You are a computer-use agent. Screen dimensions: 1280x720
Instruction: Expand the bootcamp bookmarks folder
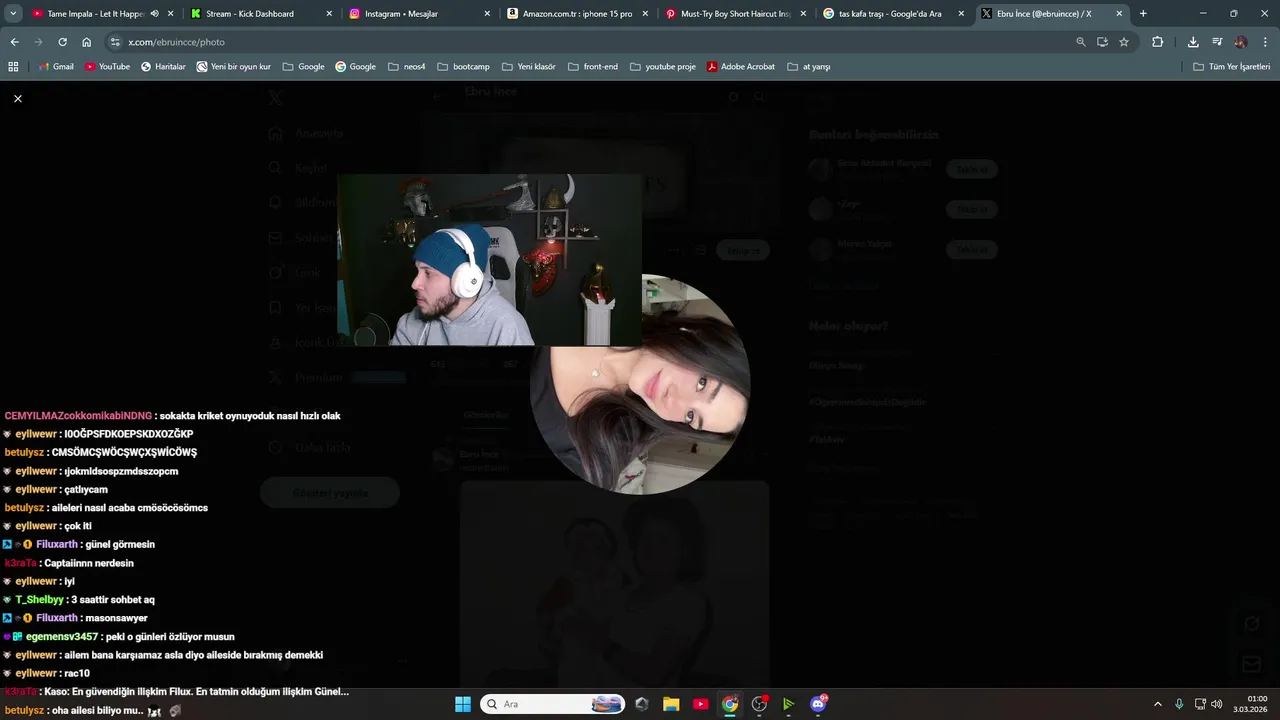[463, 66]
